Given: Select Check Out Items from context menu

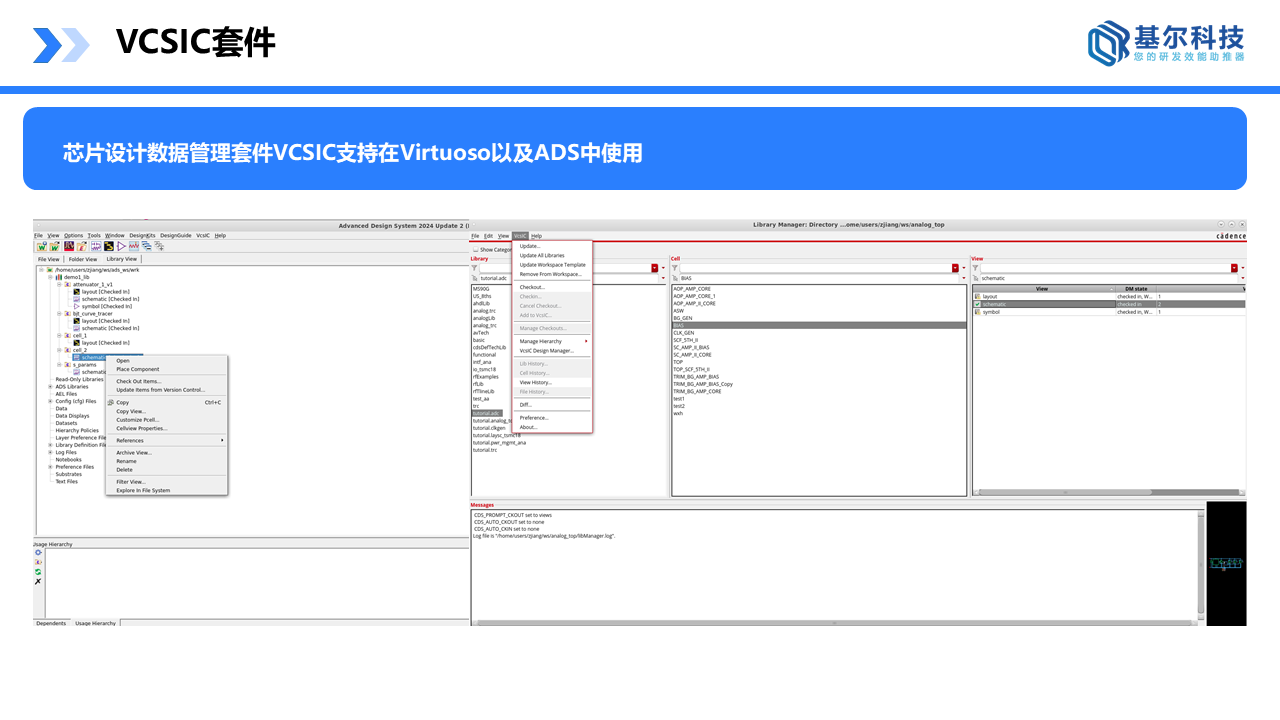Looking at the screenshot, I should (138, 381).
